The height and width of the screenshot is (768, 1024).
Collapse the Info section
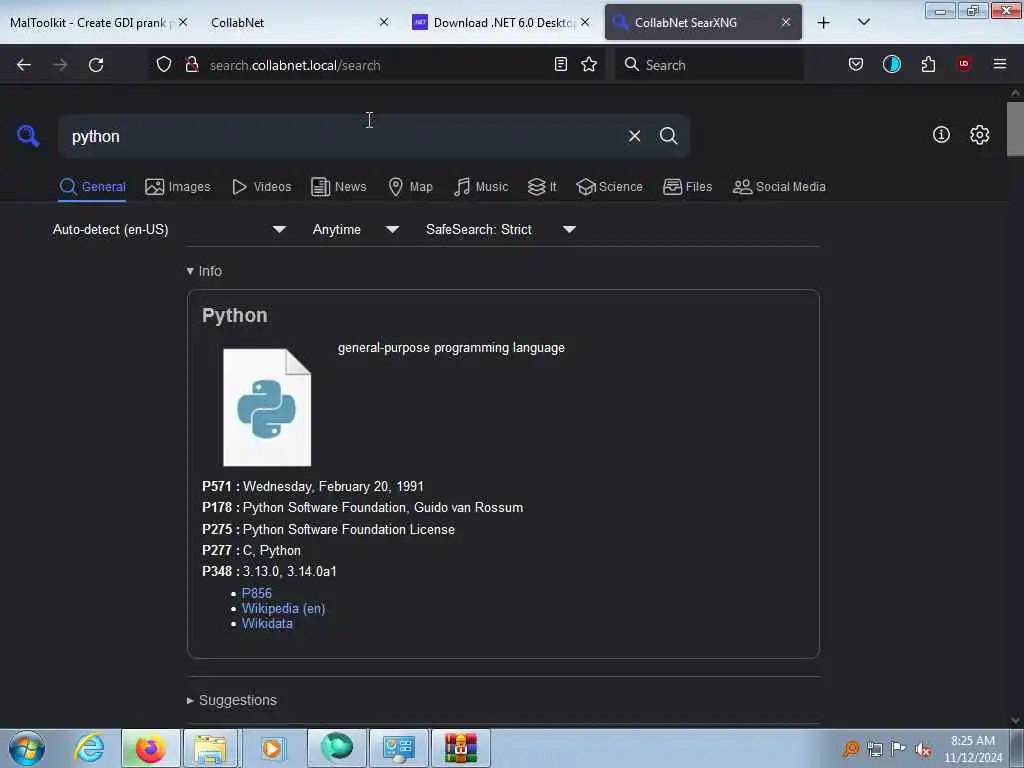coord(204,271)
